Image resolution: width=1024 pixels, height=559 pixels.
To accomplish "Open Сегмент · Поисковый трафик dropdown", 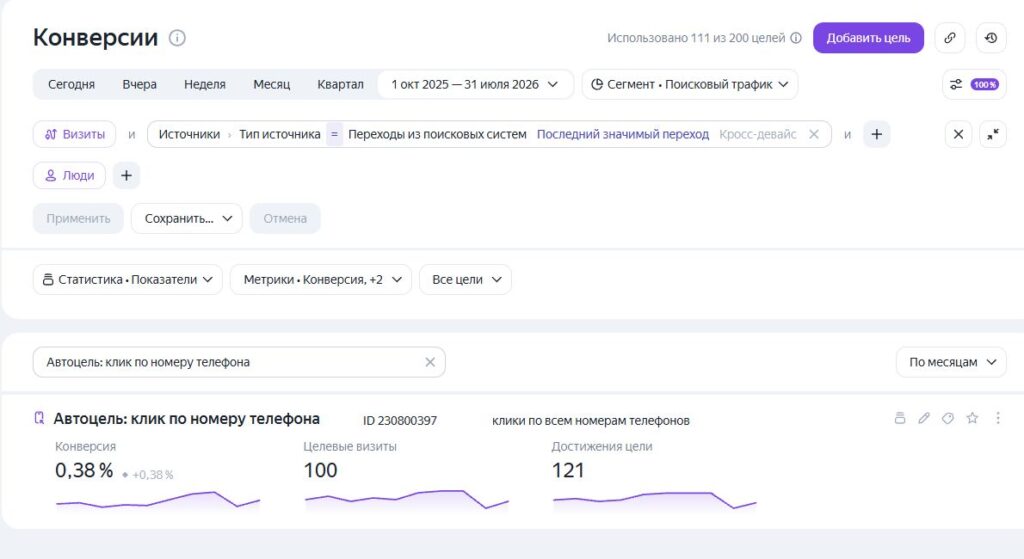I will [x=690, y=84].
